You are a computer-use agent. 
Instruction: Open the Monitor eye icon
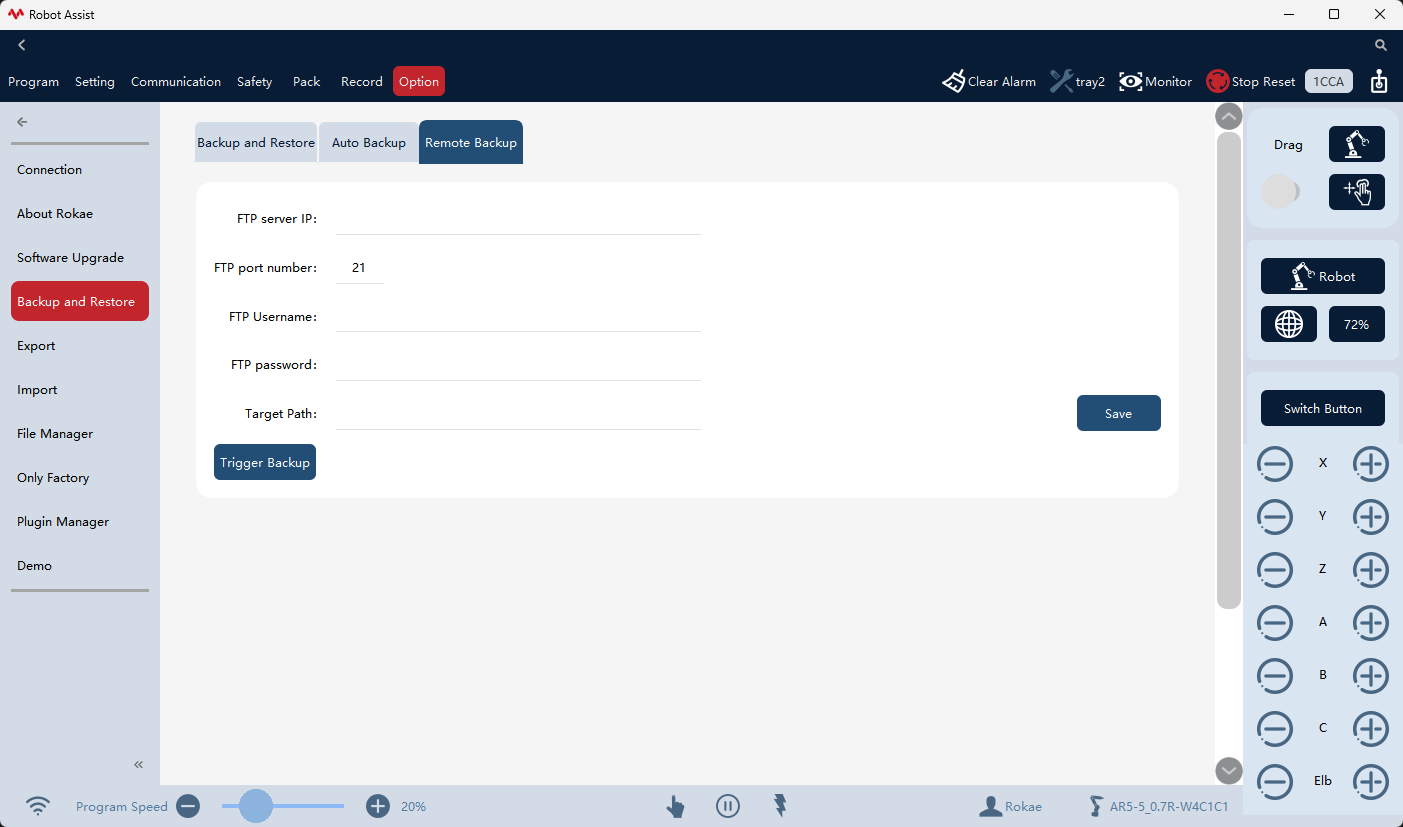point(1131,81)
